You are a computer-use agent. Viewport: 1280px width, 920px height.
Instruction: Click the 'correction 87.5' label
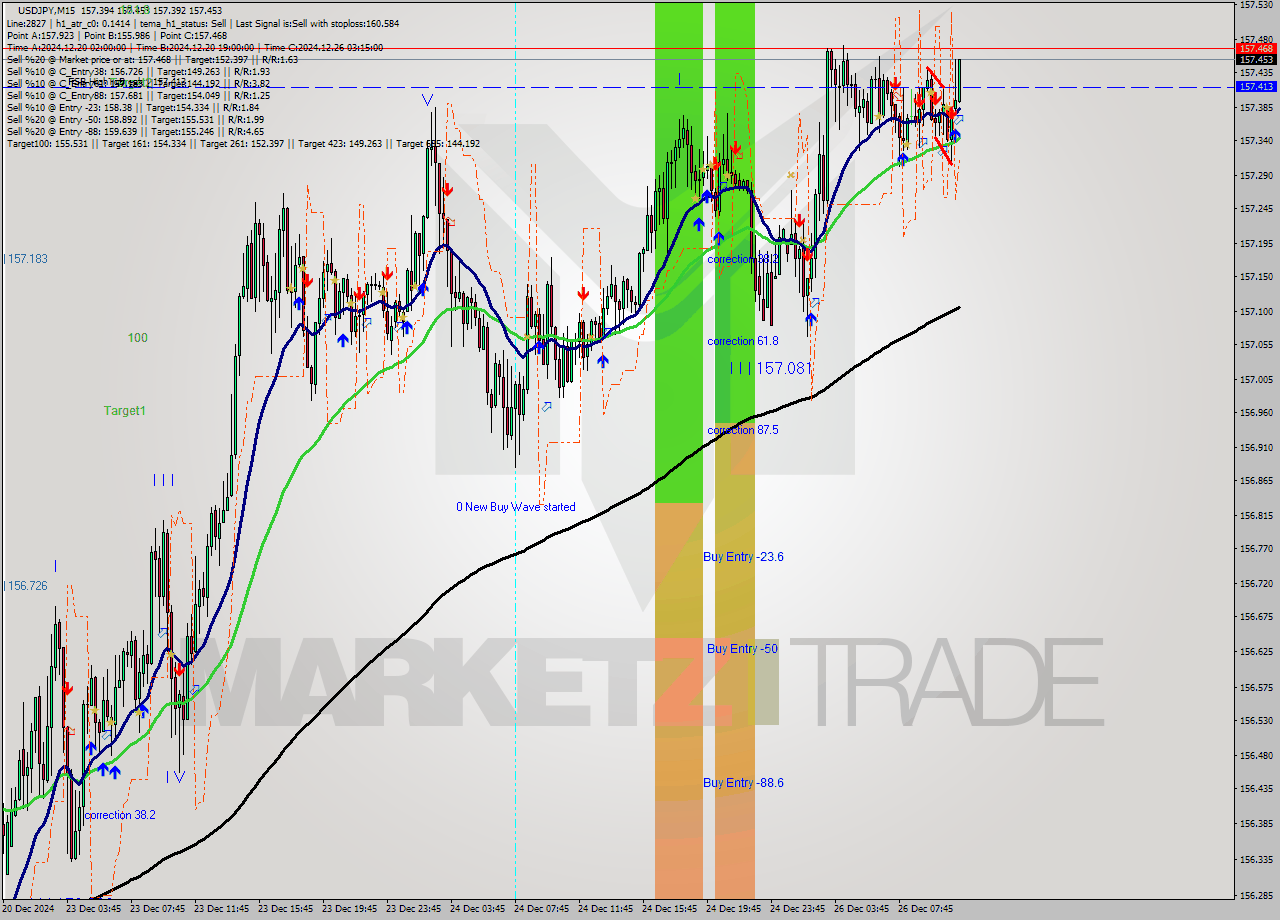coord(742,430)
